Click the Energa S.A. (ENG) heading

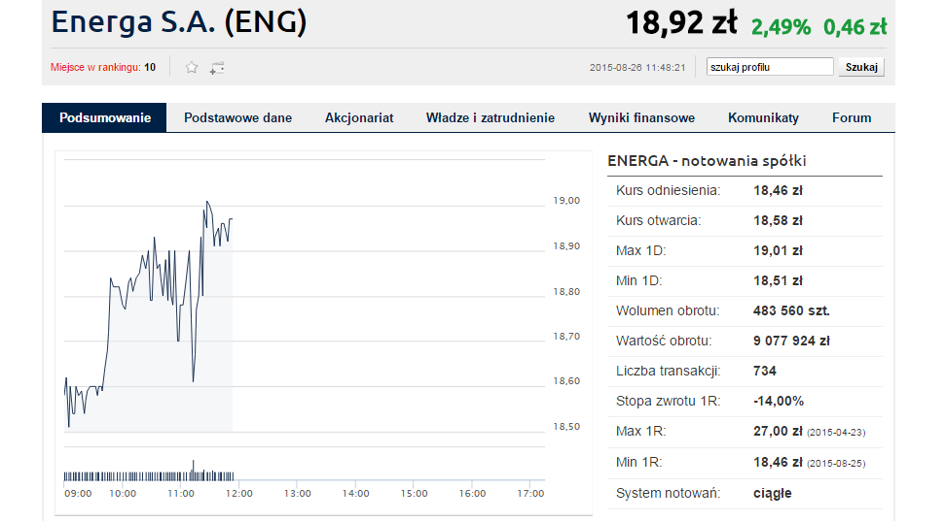tap(179, 22)
